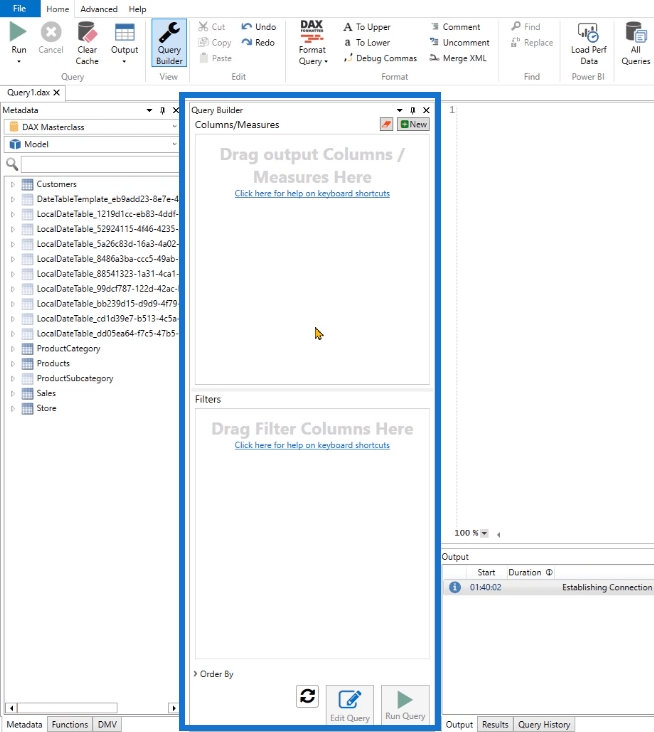
Task: Open Format Query DAX formatter
Action: click(x=312, y=43)
